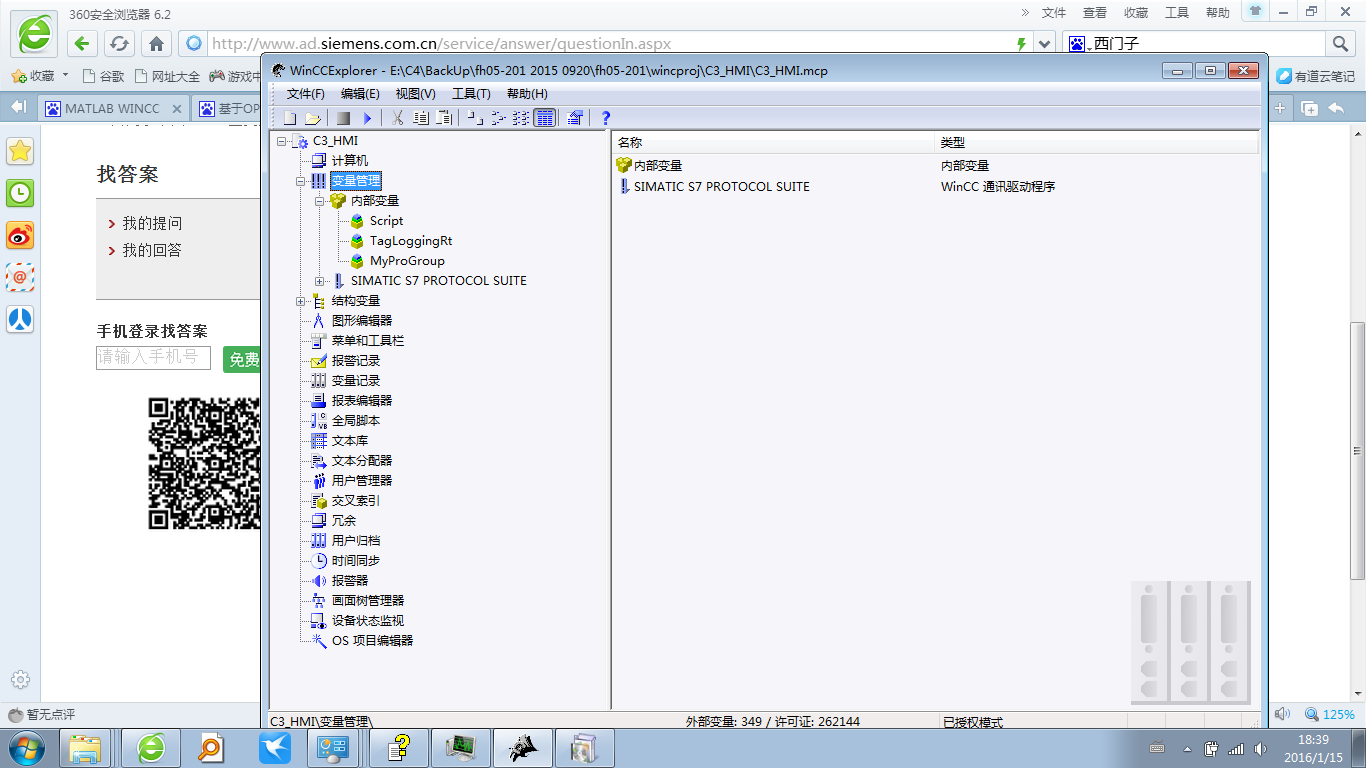This screenshot has width=1366, height=768.
Task: Click the 交叉索引 icon in the tree
Action: [319, 501]
